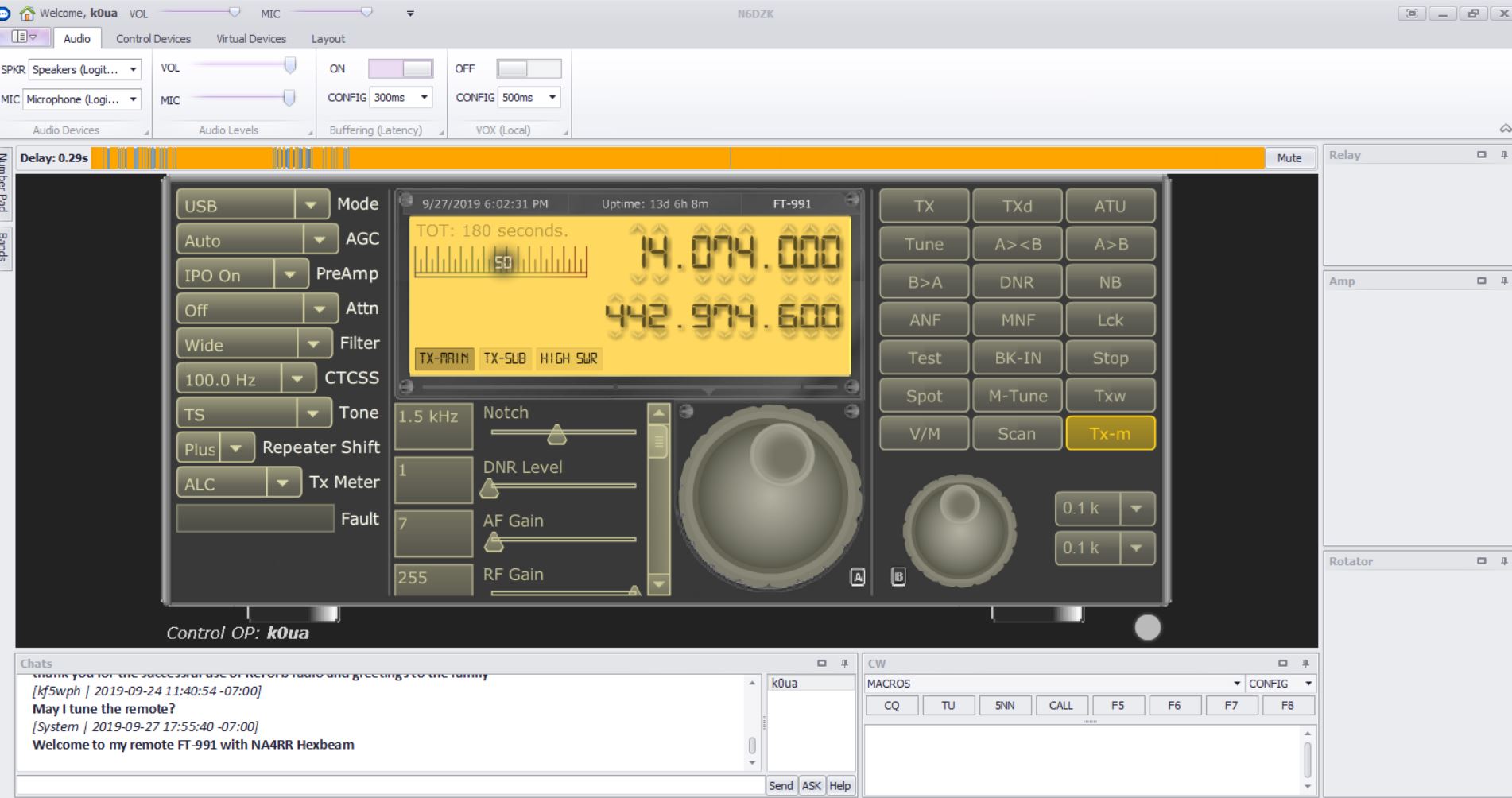Open the PreAmp IPO On dropdown
Viewport: 1512px width, 798px height.
(290, 274)
